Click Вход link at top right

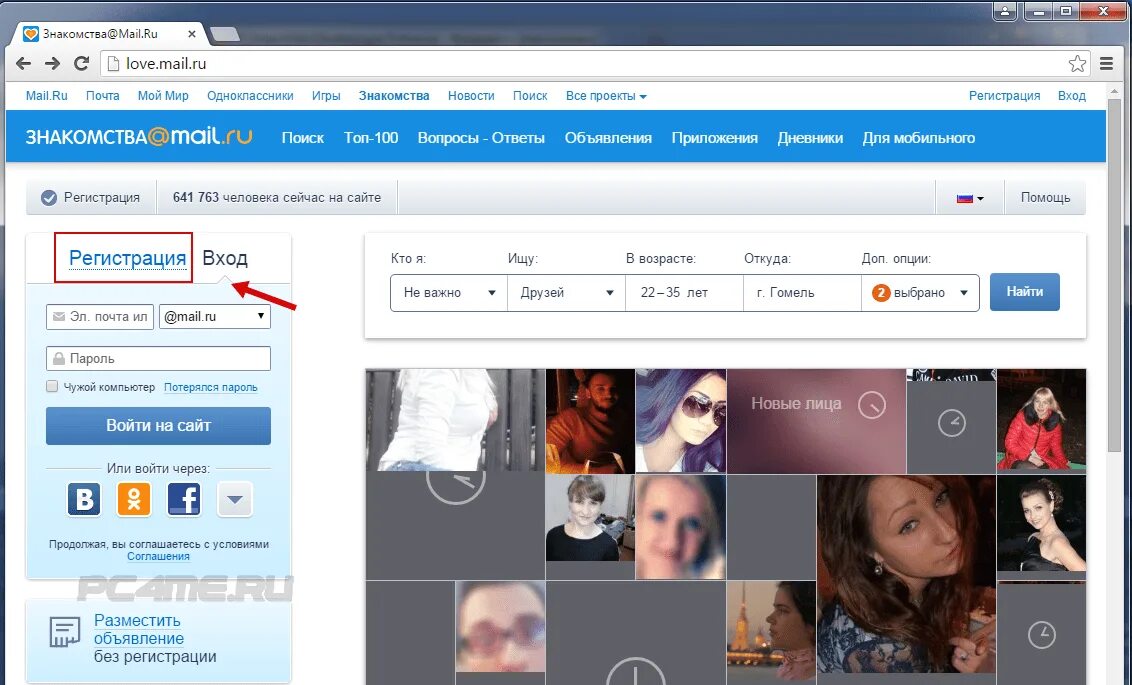pos(1071,96)
